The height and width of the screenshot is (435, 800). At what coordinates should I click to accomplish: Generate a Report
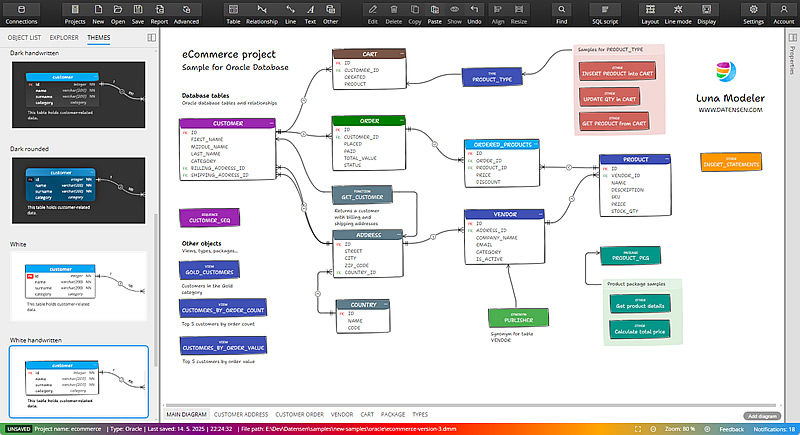click(159, 14)
